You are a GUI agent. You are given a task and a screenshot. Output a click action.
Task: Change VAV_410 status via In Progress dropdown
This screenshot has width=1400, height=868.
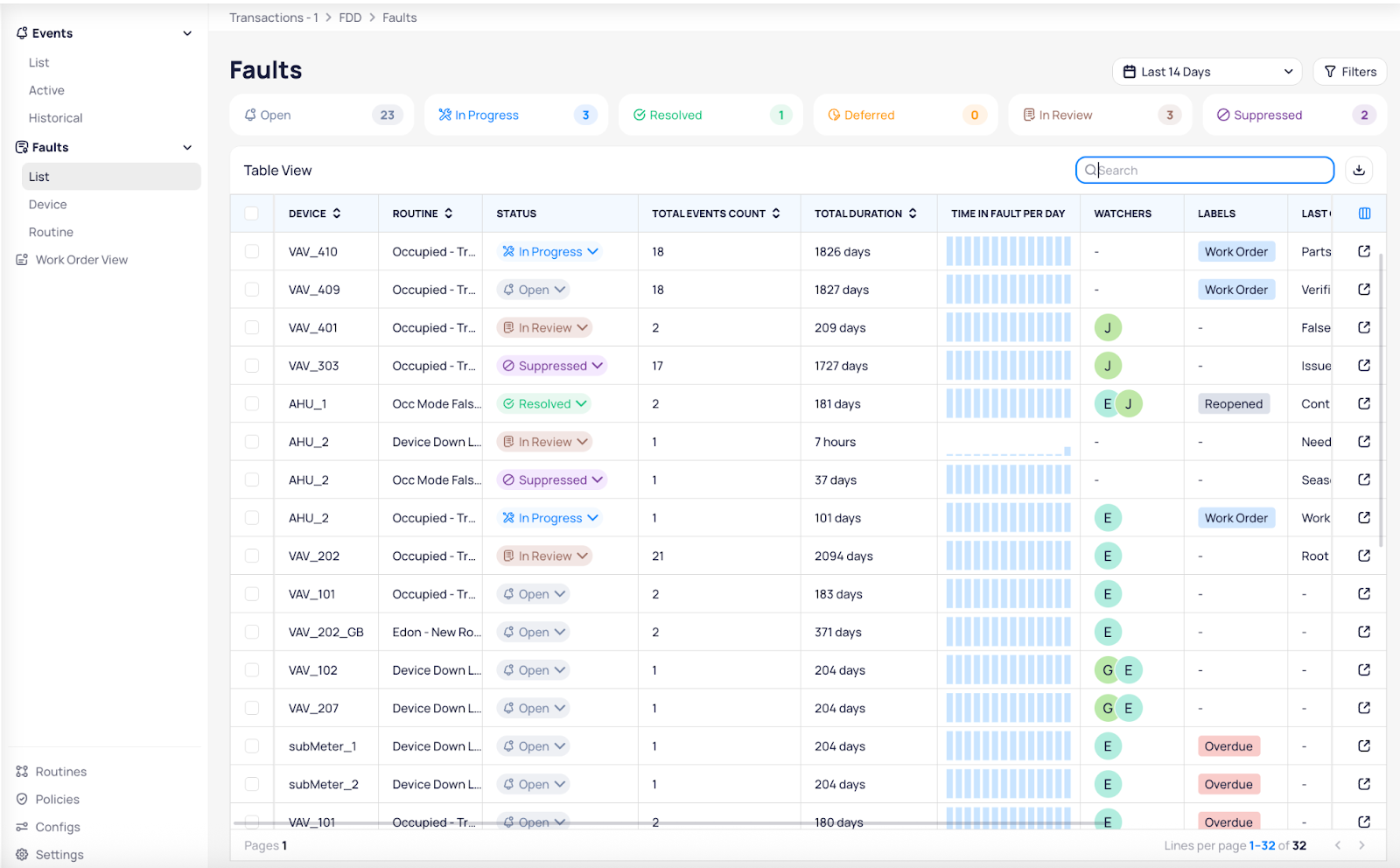[x=550, y=252]
